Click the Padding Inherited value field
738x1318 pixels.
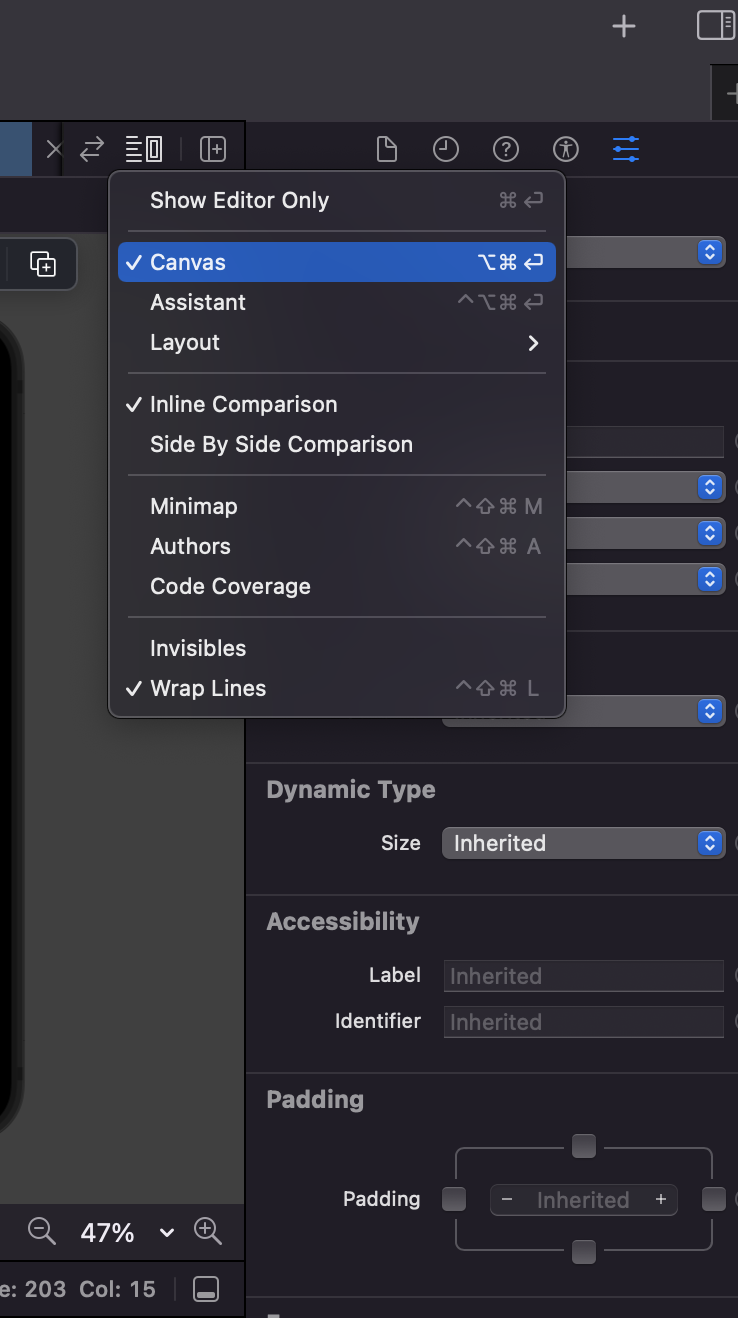click(x=583, y=1200)
